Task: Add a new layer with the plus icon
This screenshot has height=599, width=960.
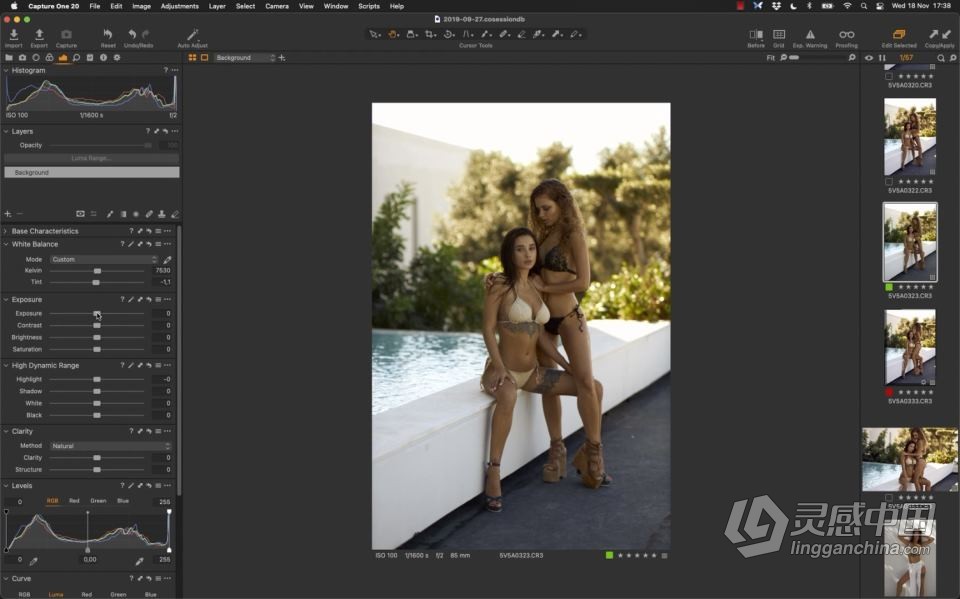Action: pyautogui.click(x=8, y=214)
